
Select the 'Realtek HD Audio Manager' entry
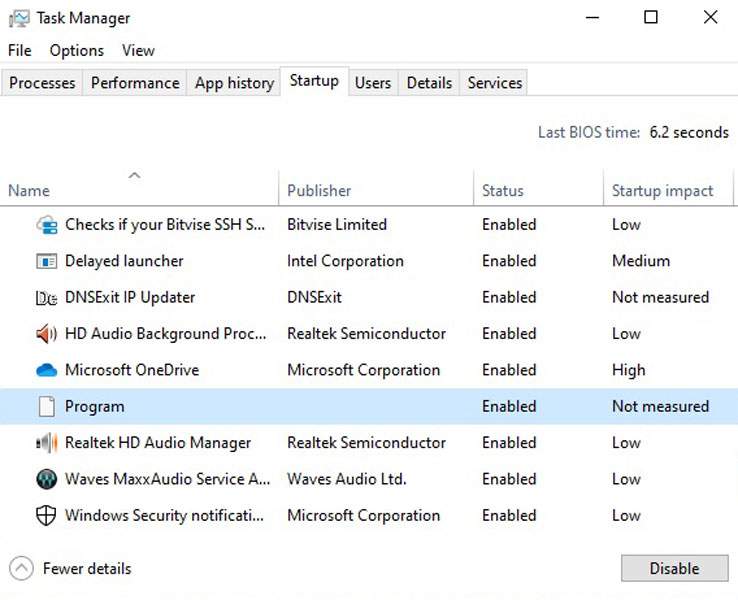[x=158, y=443]
